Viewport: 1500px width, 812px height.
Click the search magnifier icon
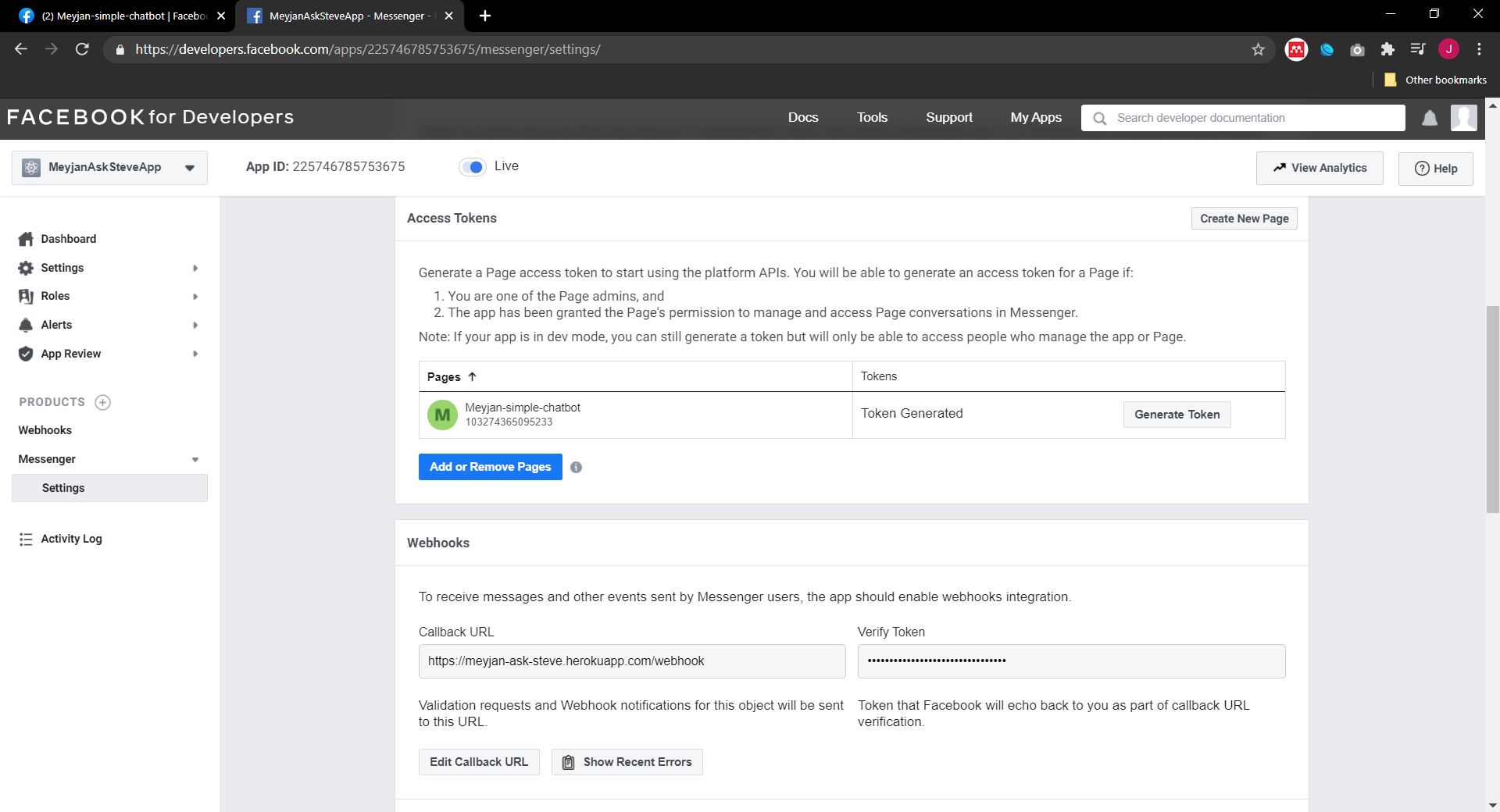pos(1099,118)
